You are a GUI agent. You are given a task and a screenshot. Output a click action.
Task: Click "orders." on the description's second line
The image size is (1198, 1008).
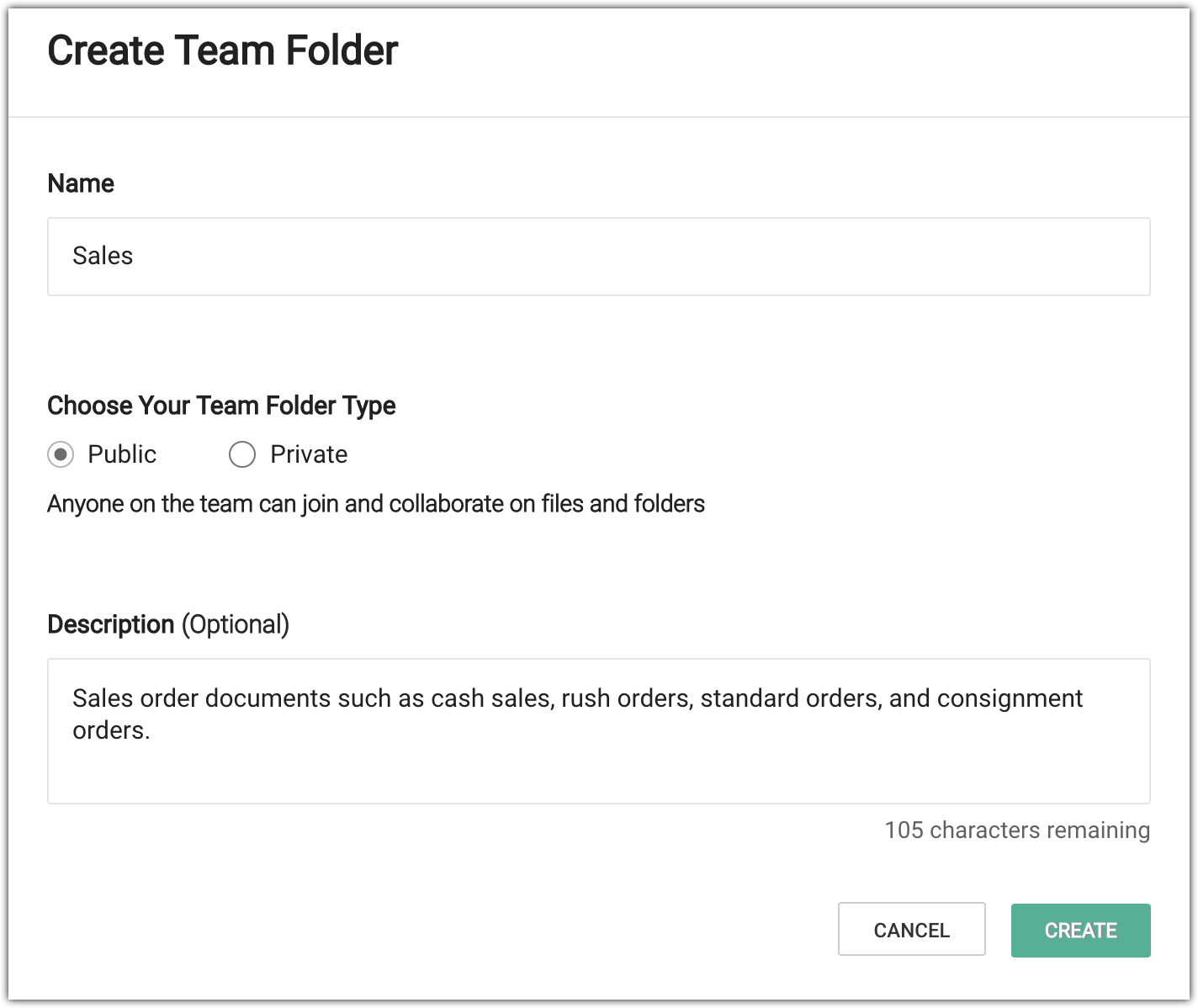click(x=111, y=730)
